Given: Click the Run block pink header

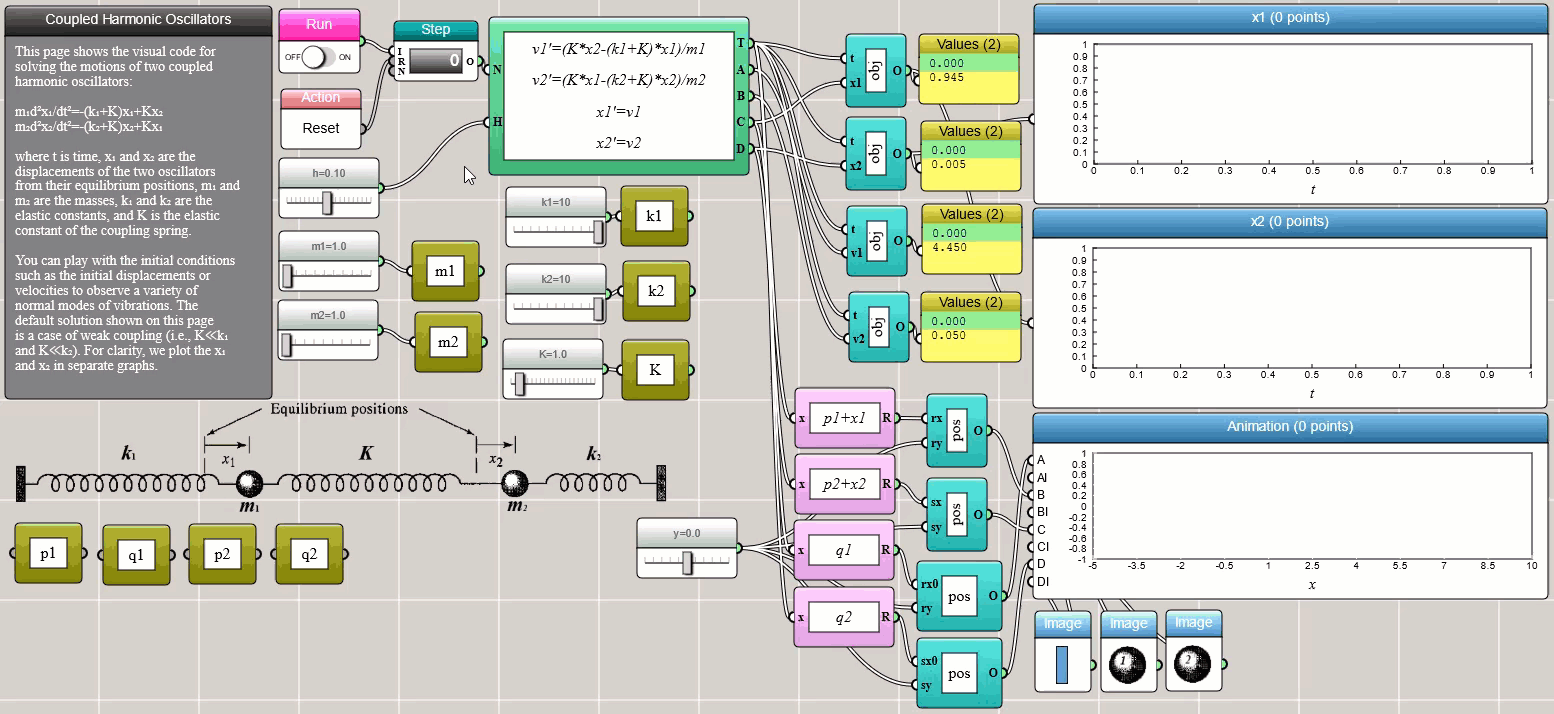Looking at the screenshot, I should (x=319, y=23).
